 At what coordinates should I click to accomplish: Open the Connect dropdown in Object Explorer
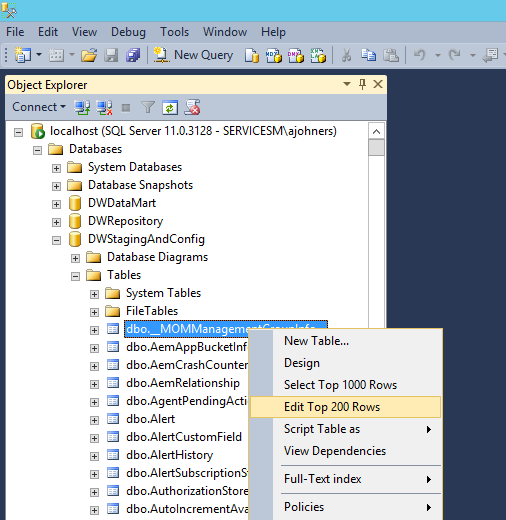[39, 107]
